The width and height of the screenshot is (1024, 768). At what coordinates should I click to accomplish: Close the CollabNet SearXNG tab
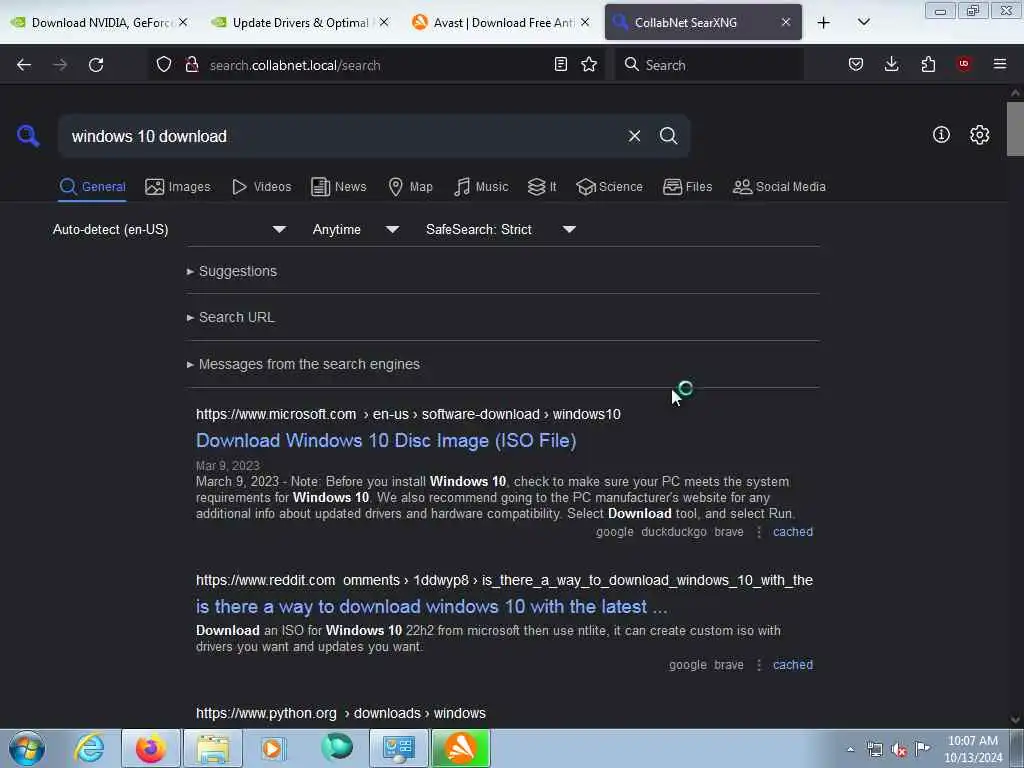[x=786, y=22]
